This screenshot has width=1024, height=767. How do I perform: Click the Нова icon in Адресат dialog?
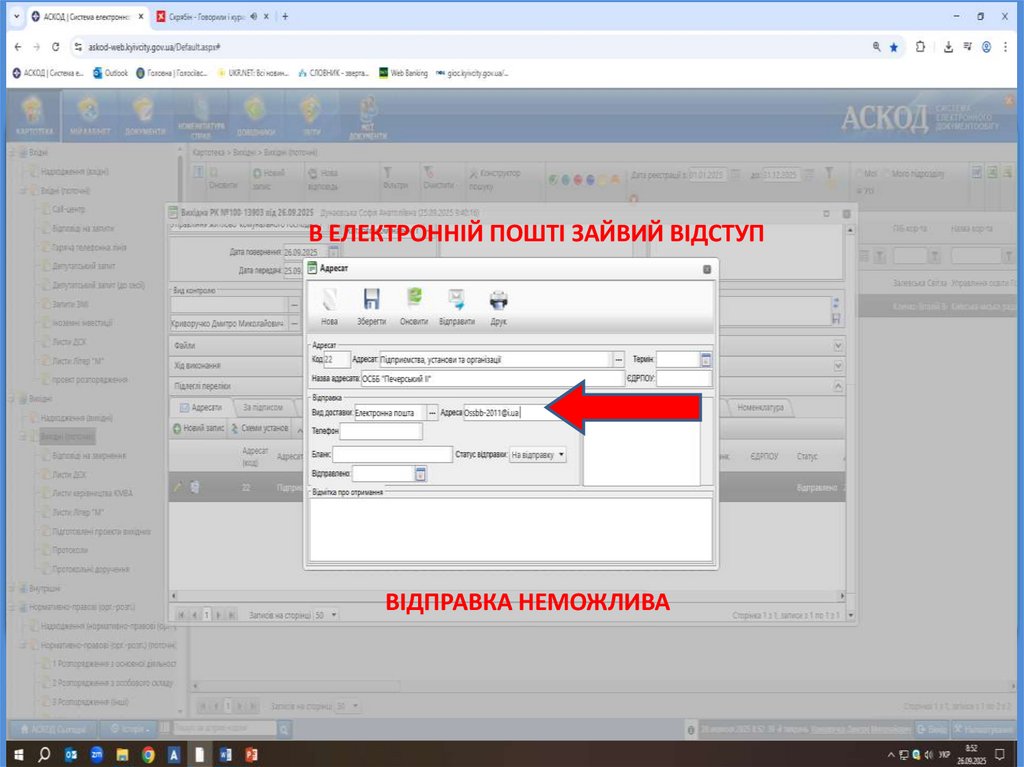[x=330, y=306]
